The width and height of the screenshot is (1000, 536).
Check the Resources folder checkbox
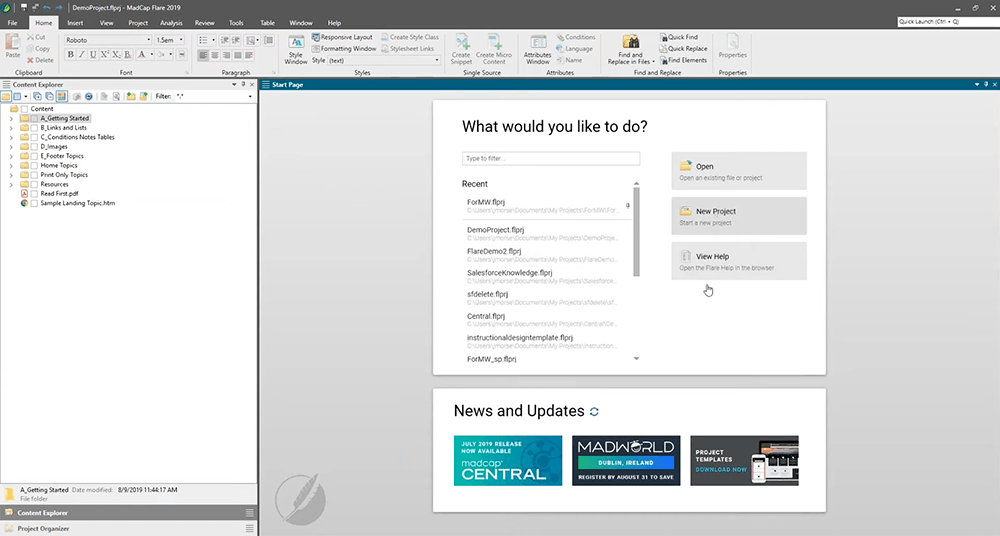pyautogui.click(x=34, y=184)
